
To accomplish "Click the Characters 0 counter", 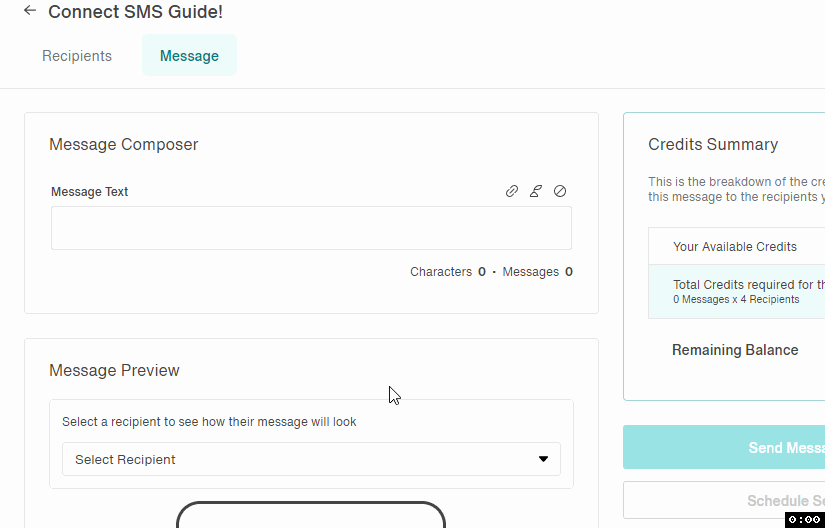I will coord(448,272).
